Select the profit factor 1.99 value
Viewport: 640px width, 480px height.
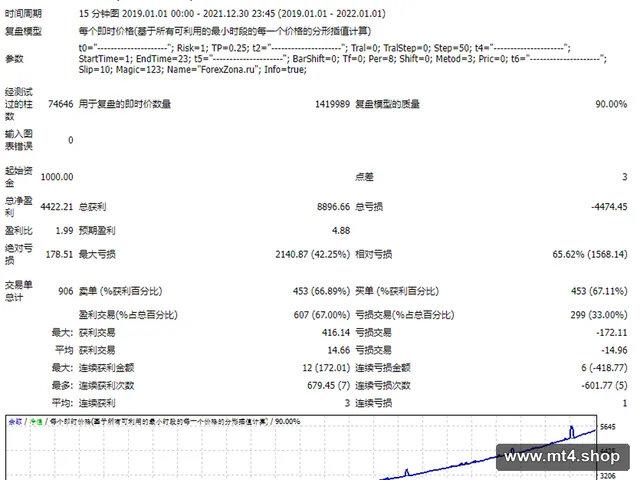point(64,231)
